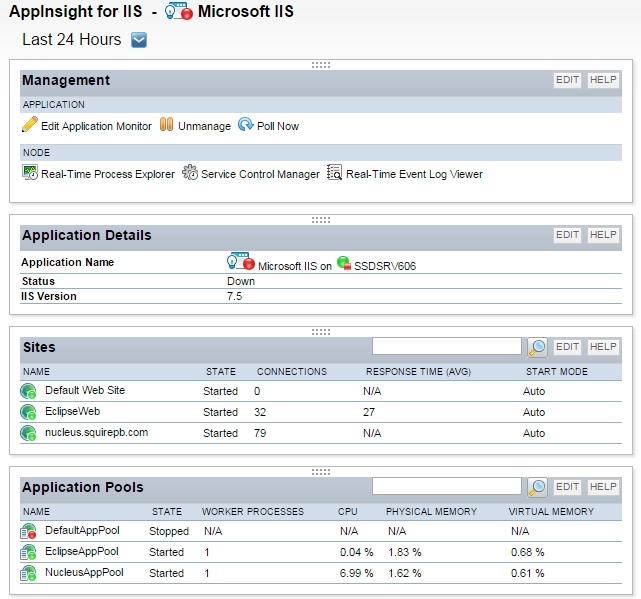Screen dimensions: 641x599
Task: Trigger the Poll Now link
Action: pos(278,126)
